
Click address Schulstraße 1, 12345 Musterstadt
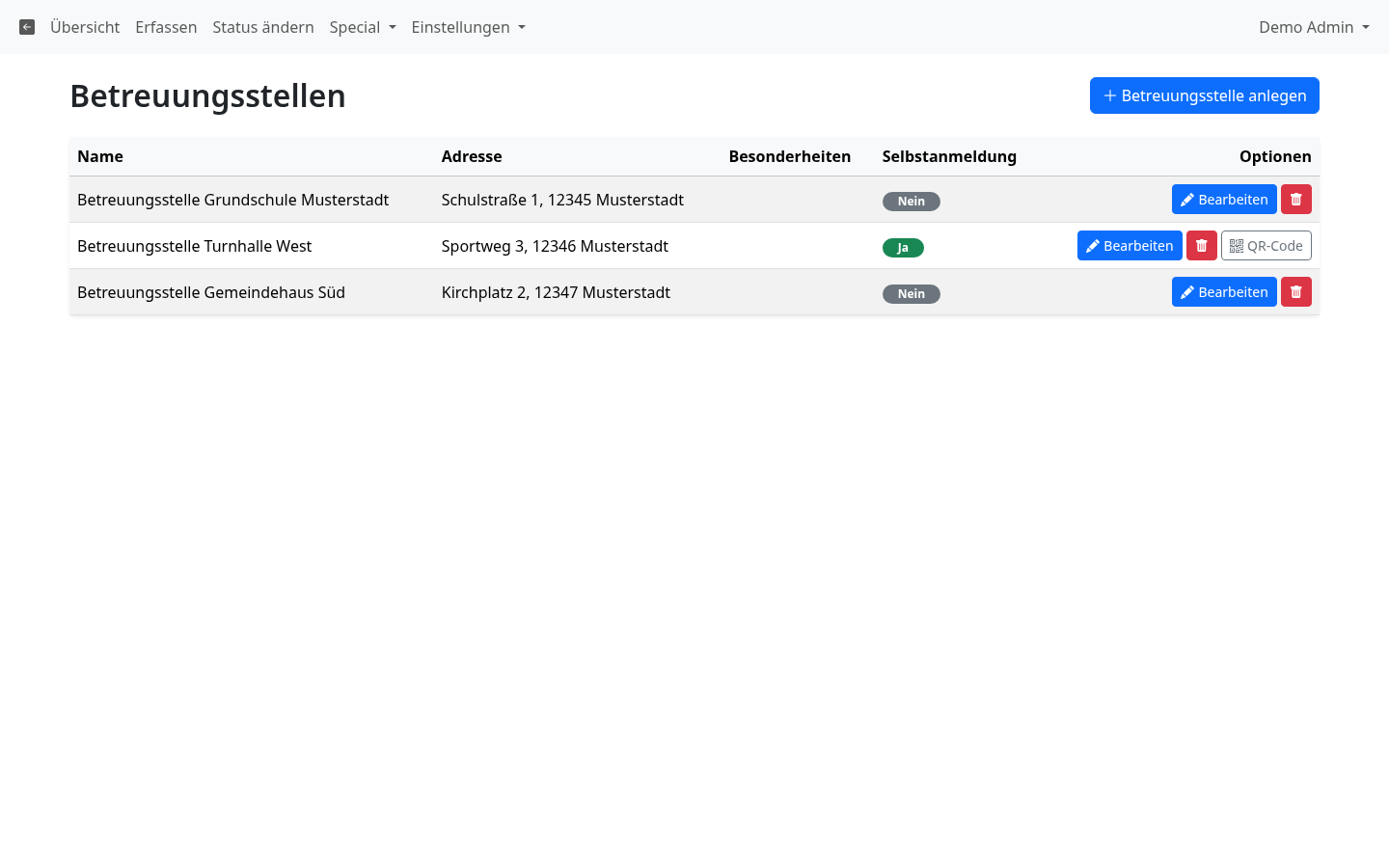[x=562, y=200]
